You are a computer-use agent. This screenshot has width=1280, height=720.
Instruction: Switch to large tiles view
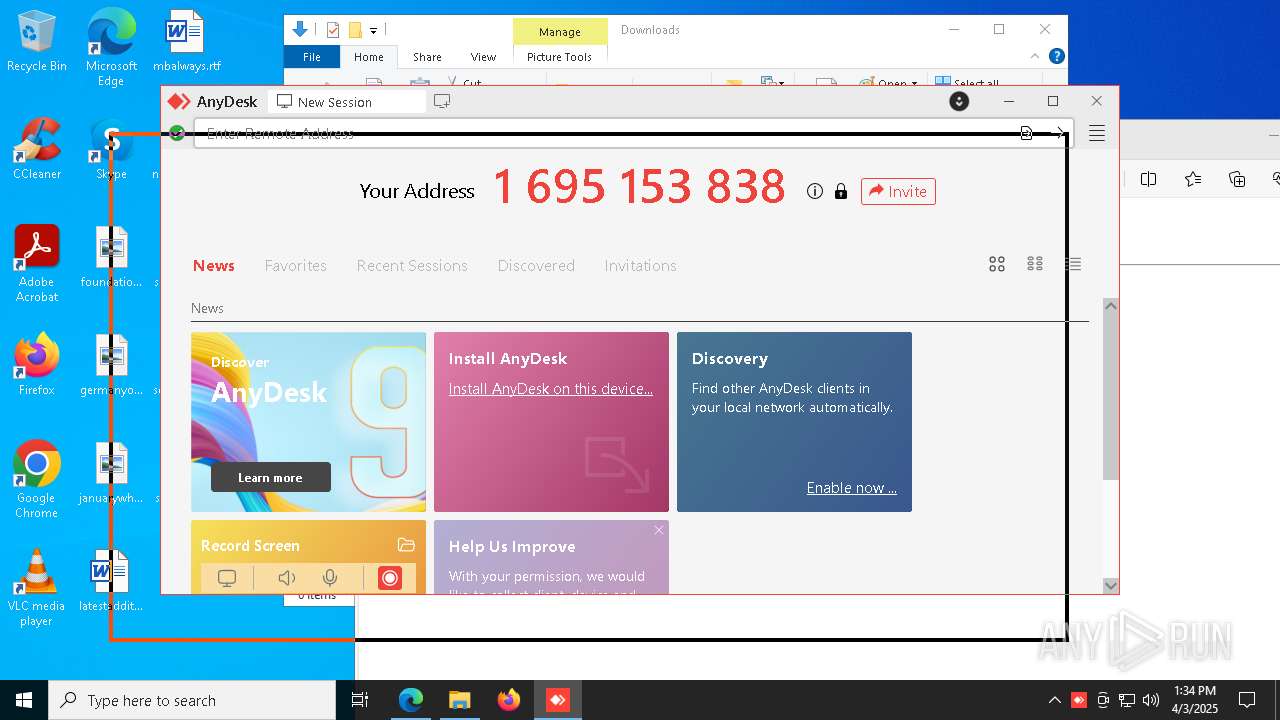[x=997, y=264]
